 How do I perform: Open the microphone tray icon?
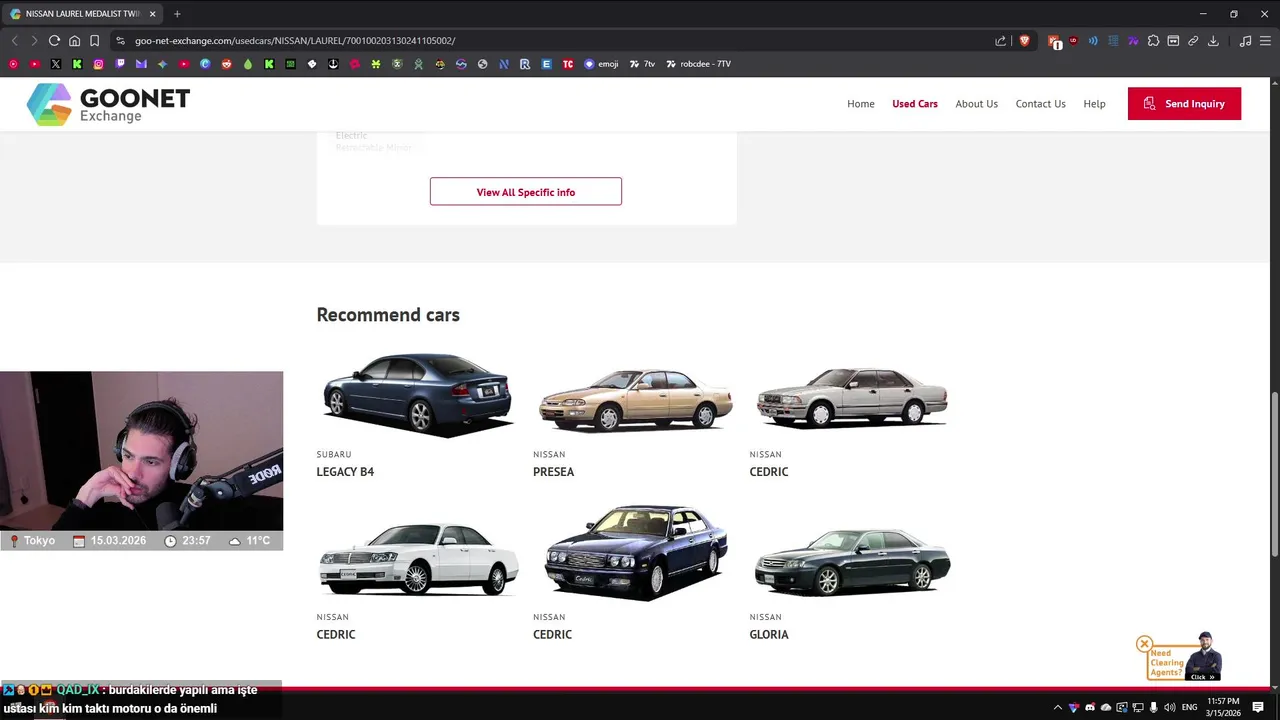pyautogui.click(x=1153, y=707)
